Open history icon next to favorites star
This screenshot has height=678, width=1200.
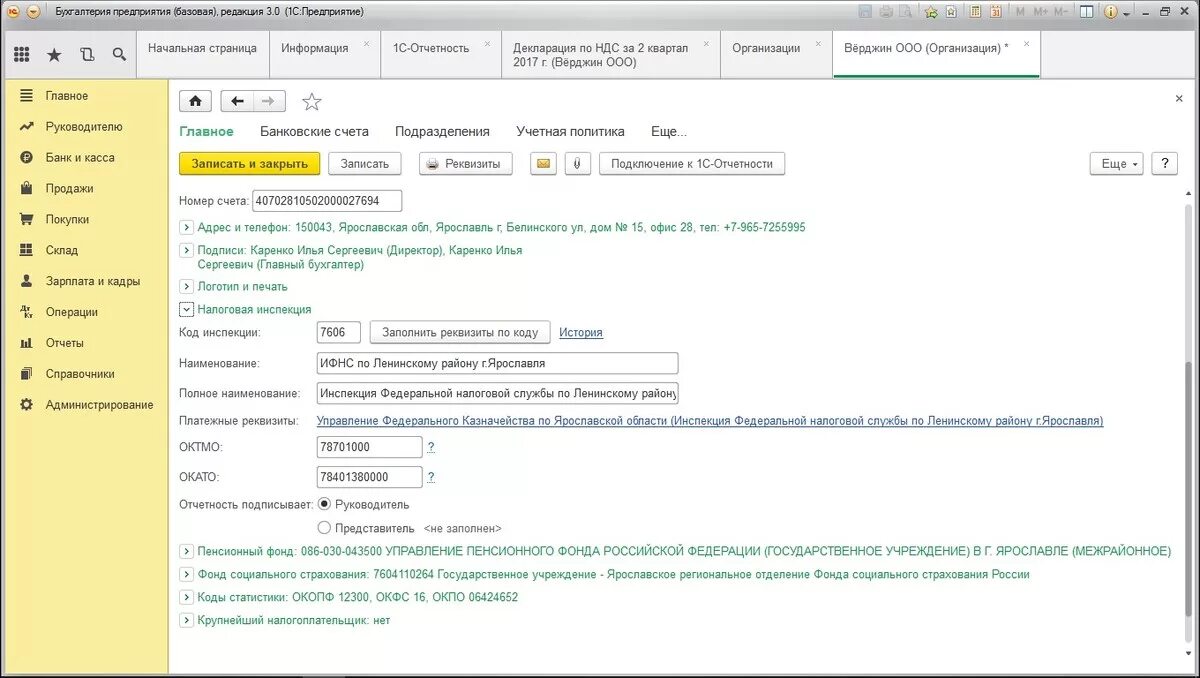87,55
